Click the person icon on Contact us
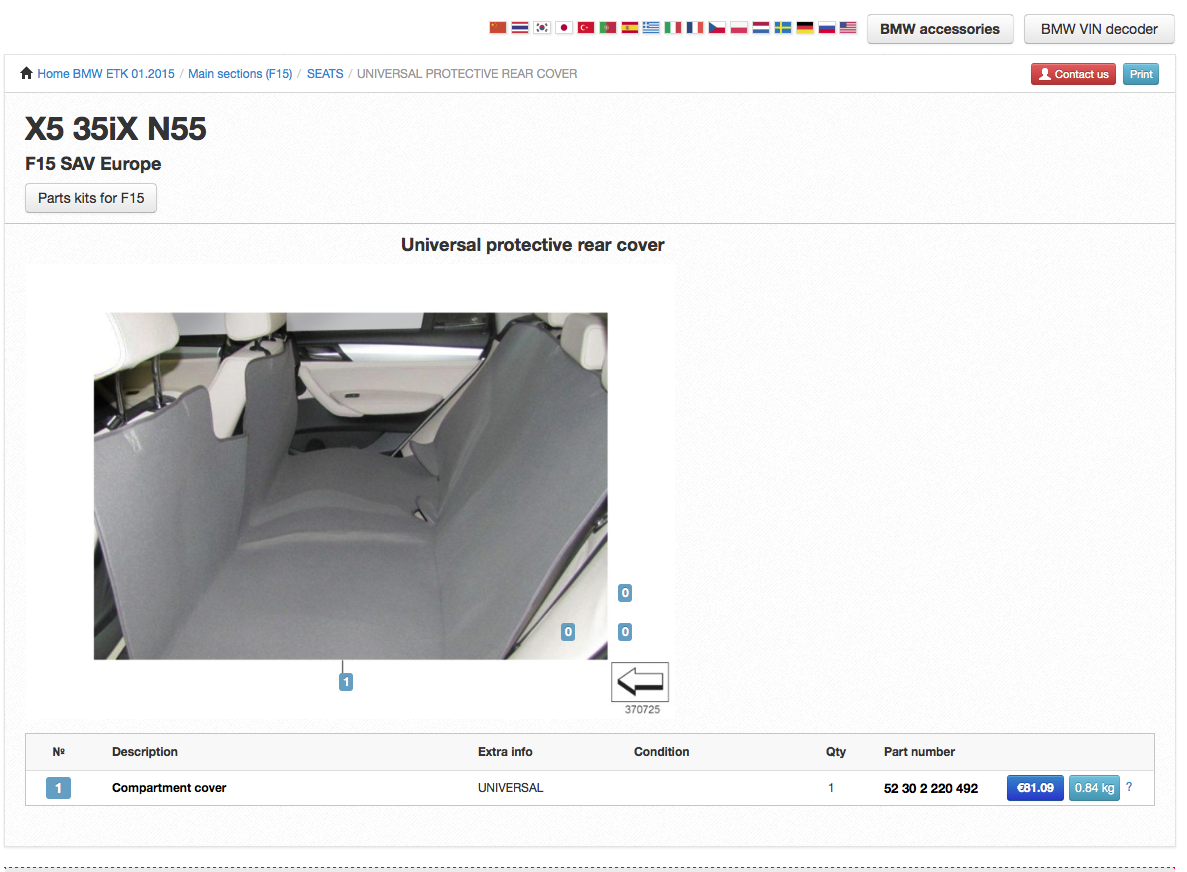 [1047, 73]
